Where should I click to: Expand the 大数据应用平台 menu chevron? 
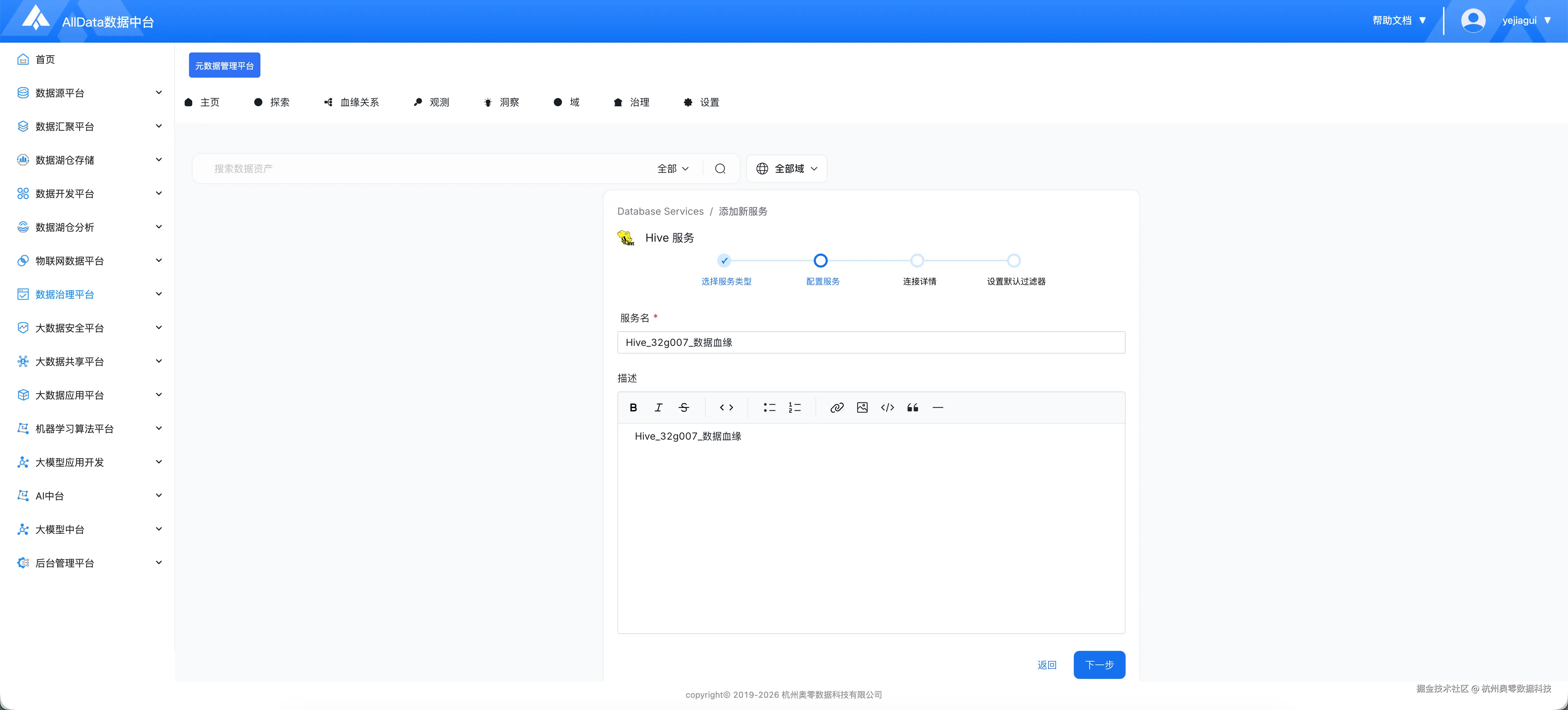(x=159, y=395)
